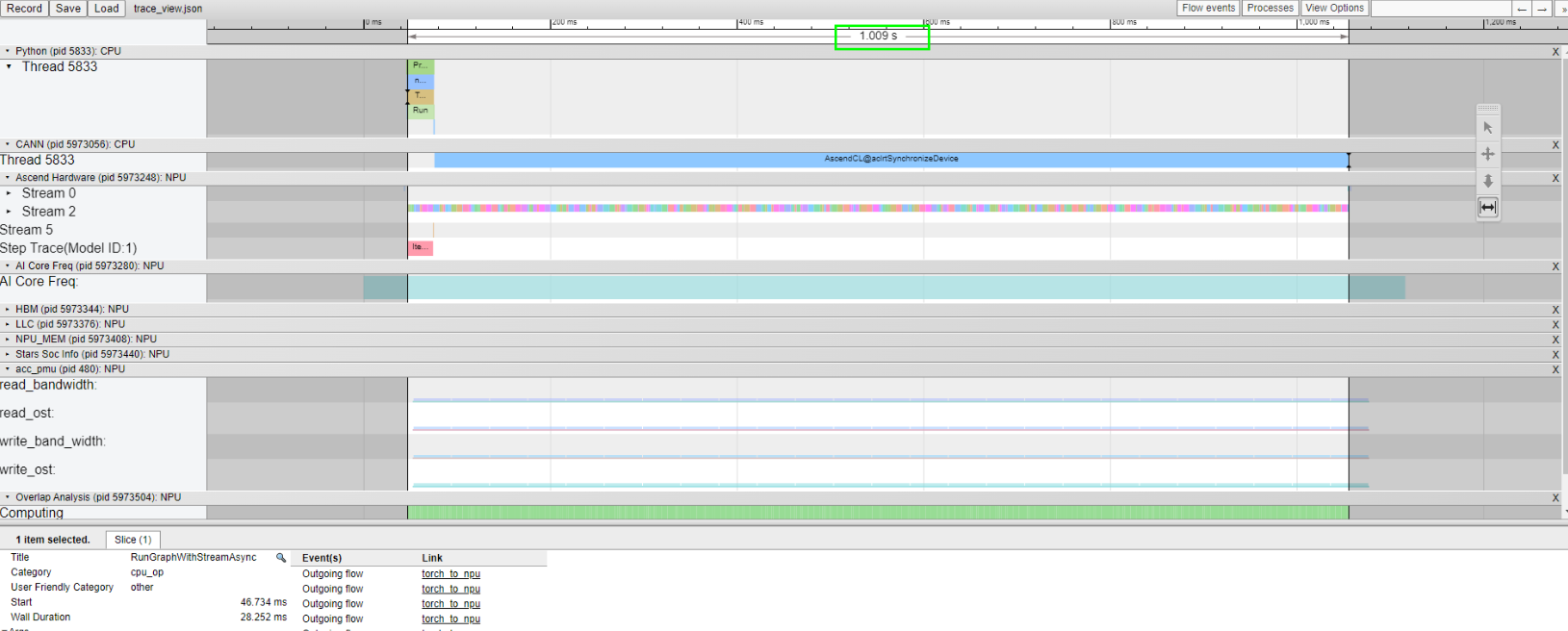Click the read_bandwidth counter track line
This screenshot has width=1568, height=631.
pyautogui.click(x=890, y=400)
